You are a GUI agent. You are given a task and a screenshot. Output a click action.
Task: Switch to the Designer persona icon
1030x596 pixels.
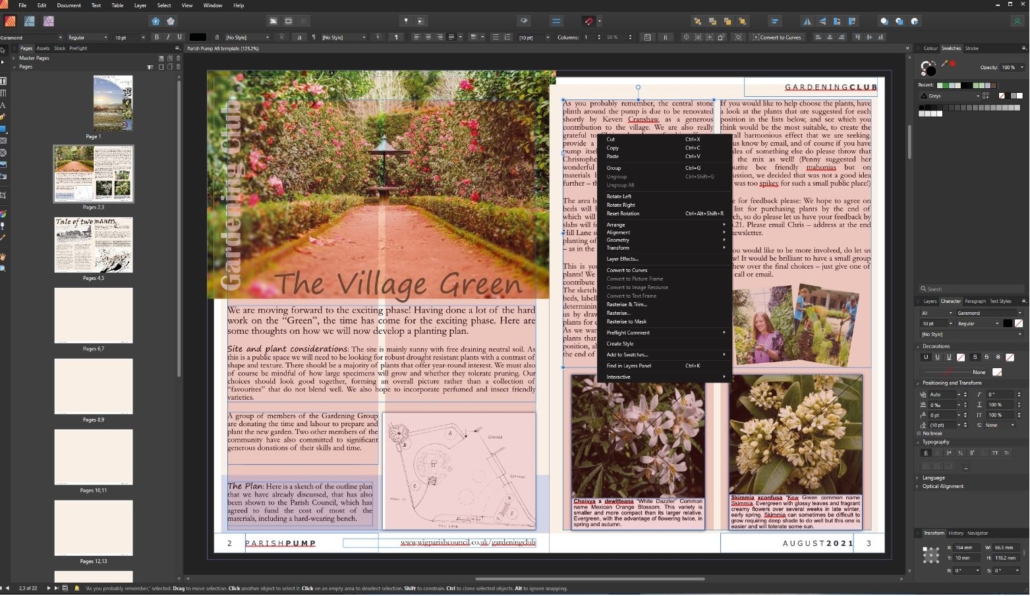(x=30, y=21)
